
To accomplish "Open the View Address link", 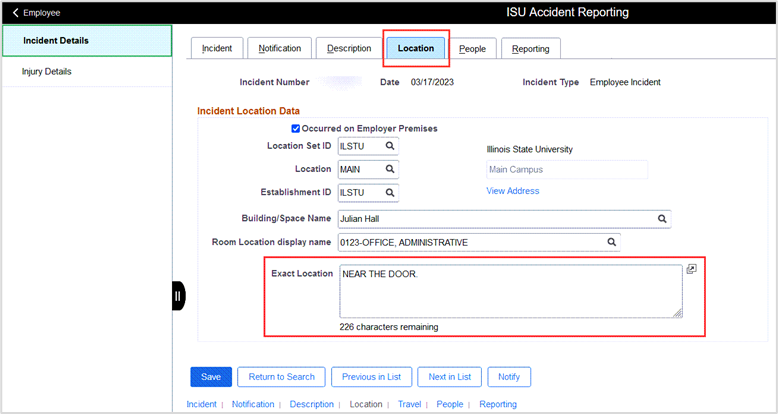I will point(513,191).
